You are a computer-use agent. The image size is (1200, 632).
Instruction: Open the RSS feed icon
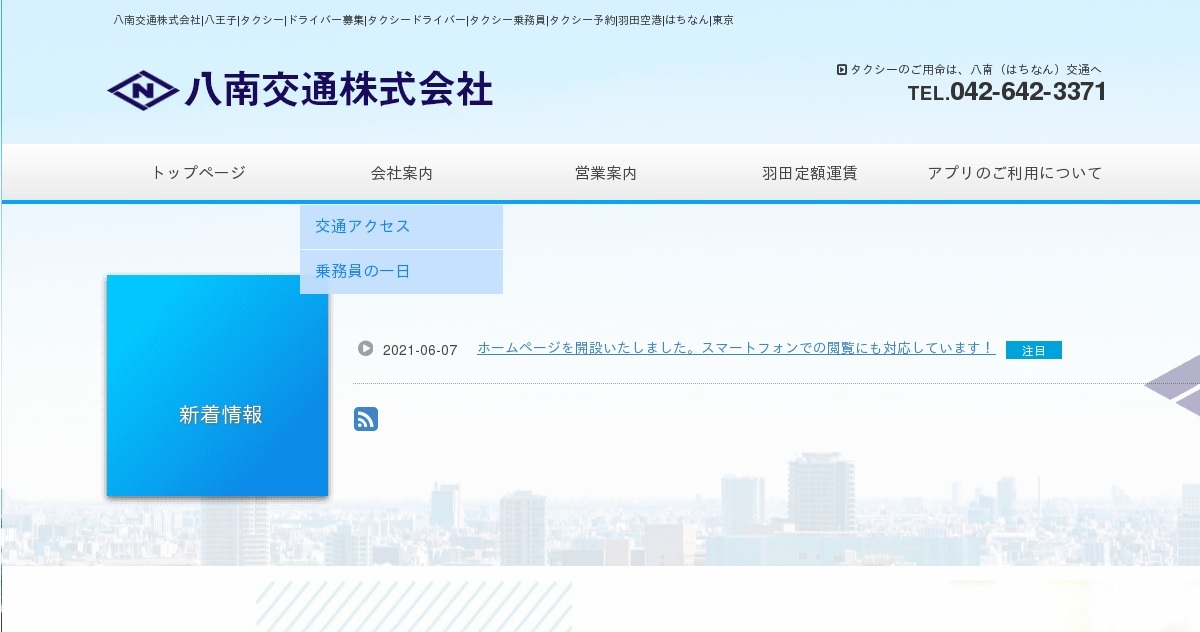click(x=366, y=419)
